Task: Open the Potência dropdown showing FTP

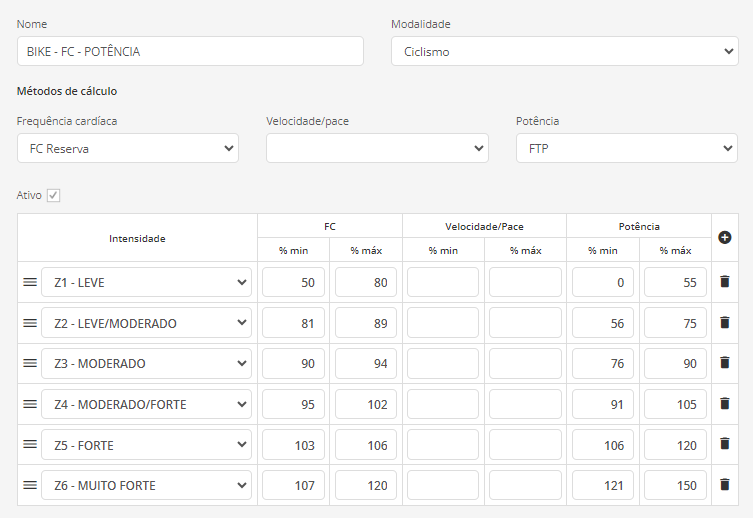Action: 627,148
